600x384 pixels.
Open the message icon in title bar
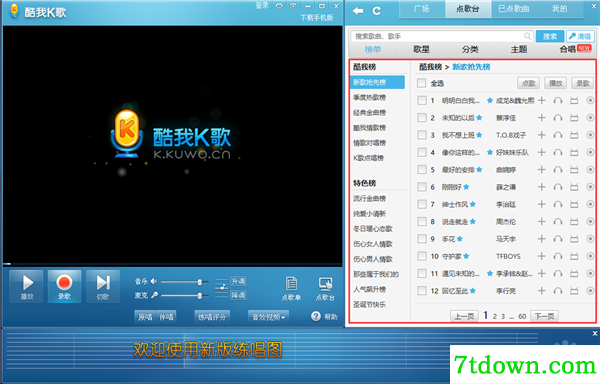coord(279,6)
